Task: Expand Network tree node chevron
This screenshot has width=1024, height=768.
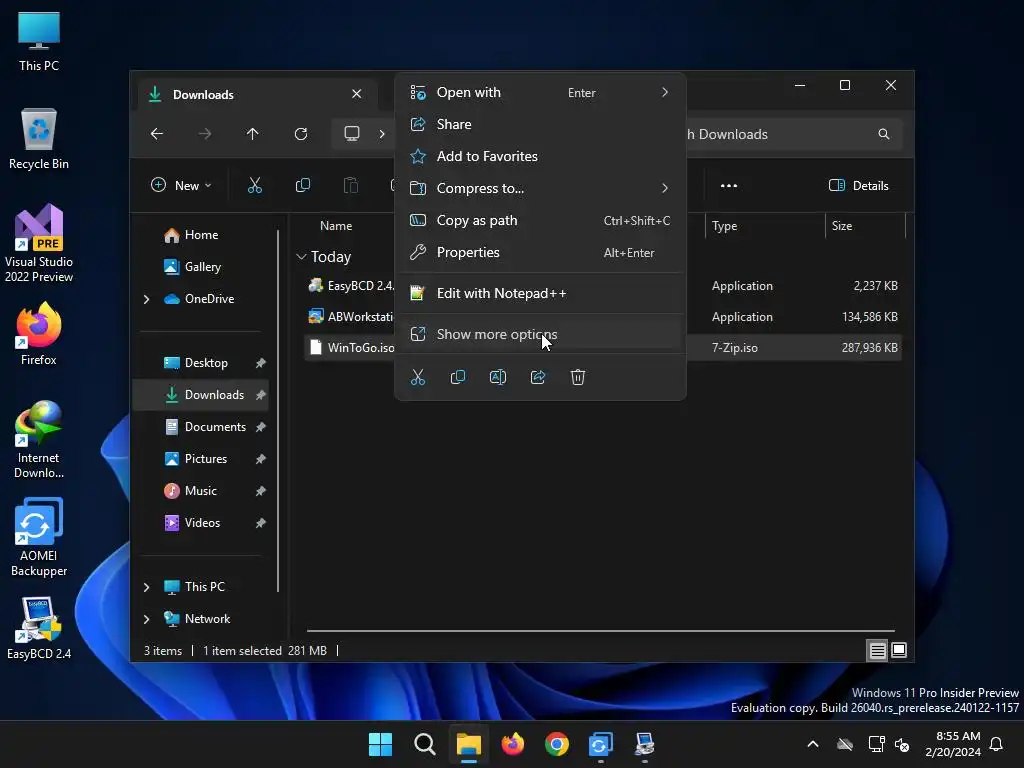Action: [146, 619]
